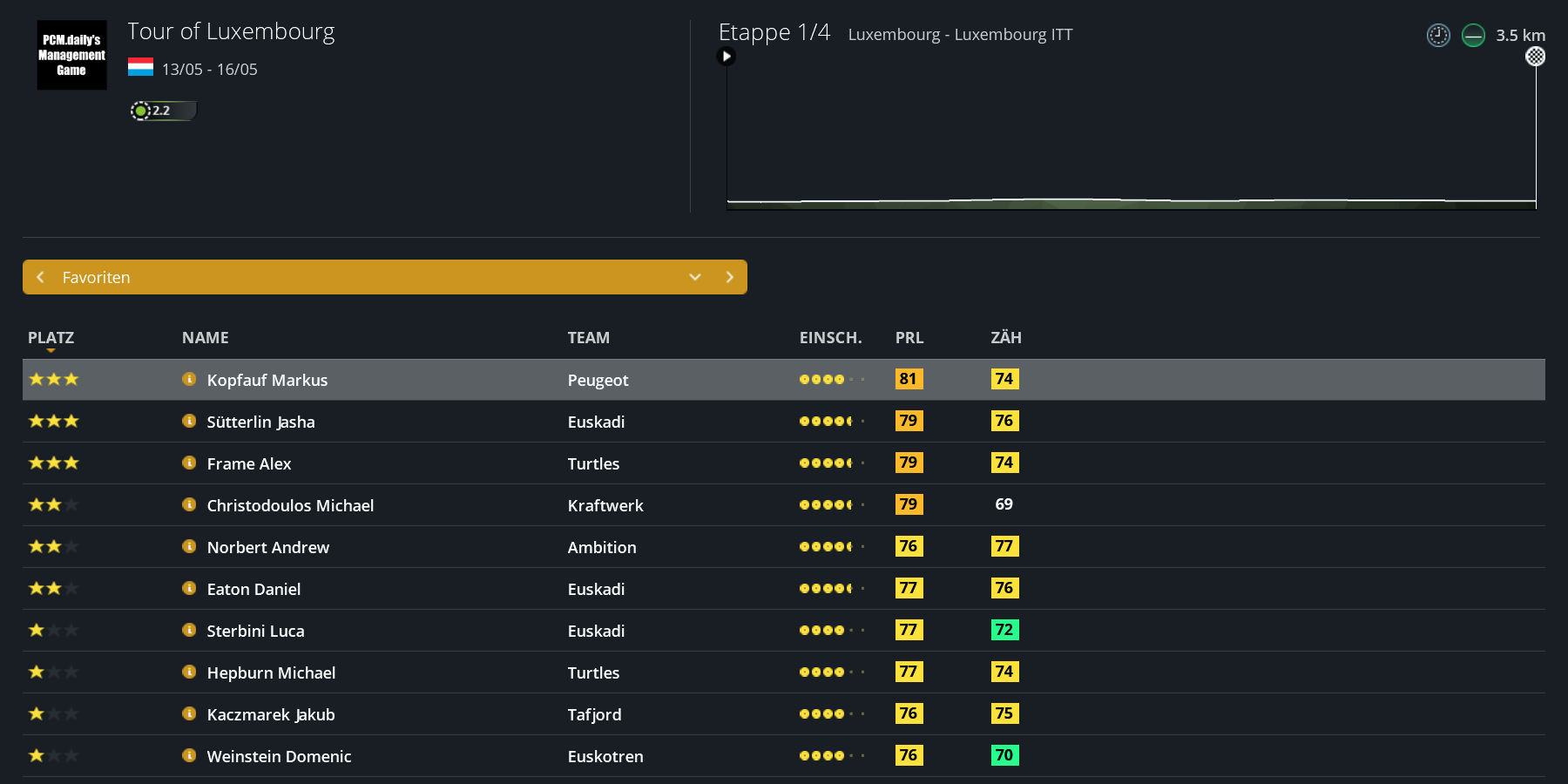Screen dimensions: 1568x784
Task: Click info icon beside Weinstein Domenic
Action: click(189, 755)
